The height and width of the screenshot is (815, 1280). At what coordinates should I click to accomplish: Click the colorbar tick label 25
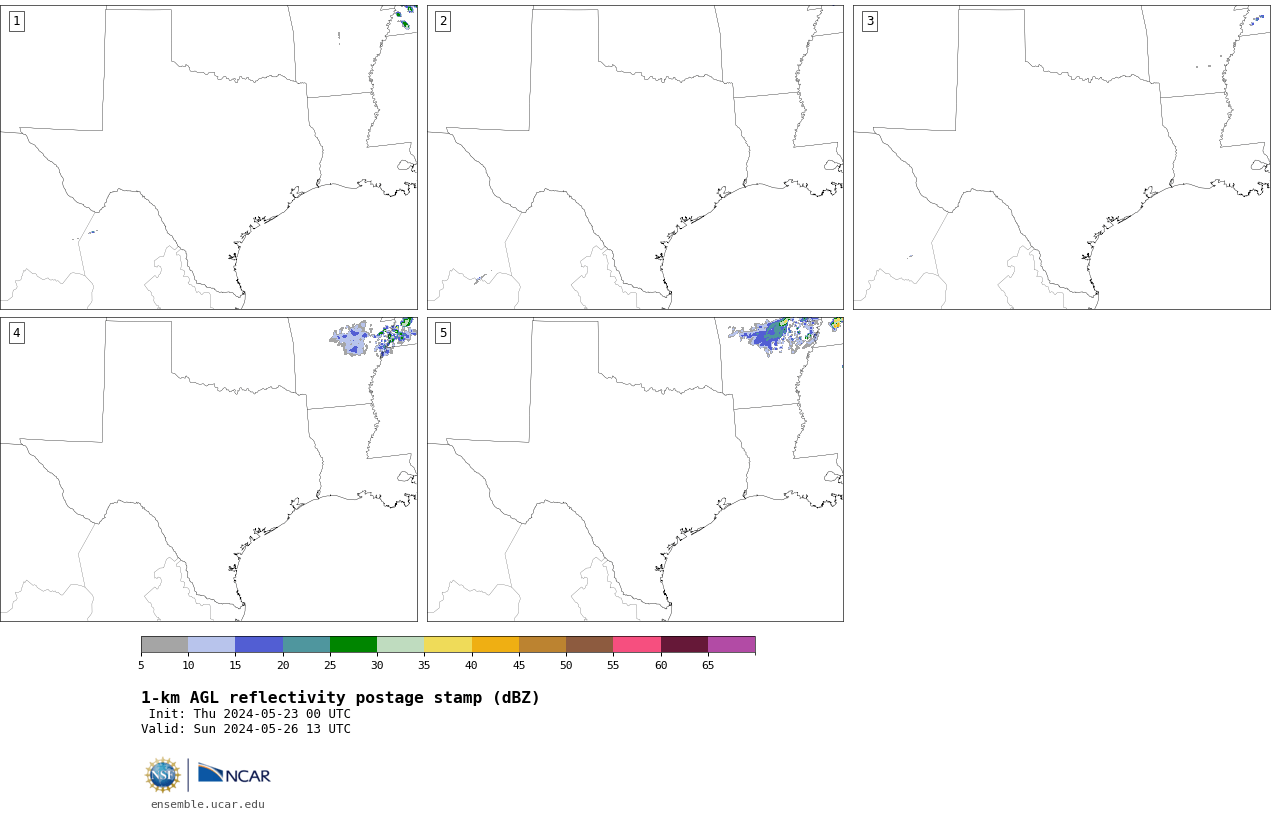pyautogui.click(x=330, y=665)
